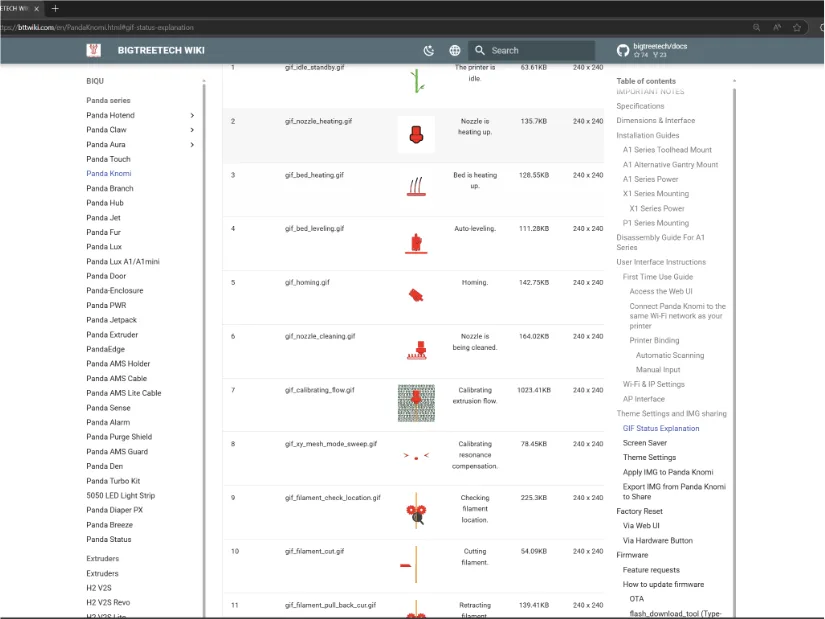Click BIGTREETECH WIKI title
825x619 pixels.
[x=161, y=51]
